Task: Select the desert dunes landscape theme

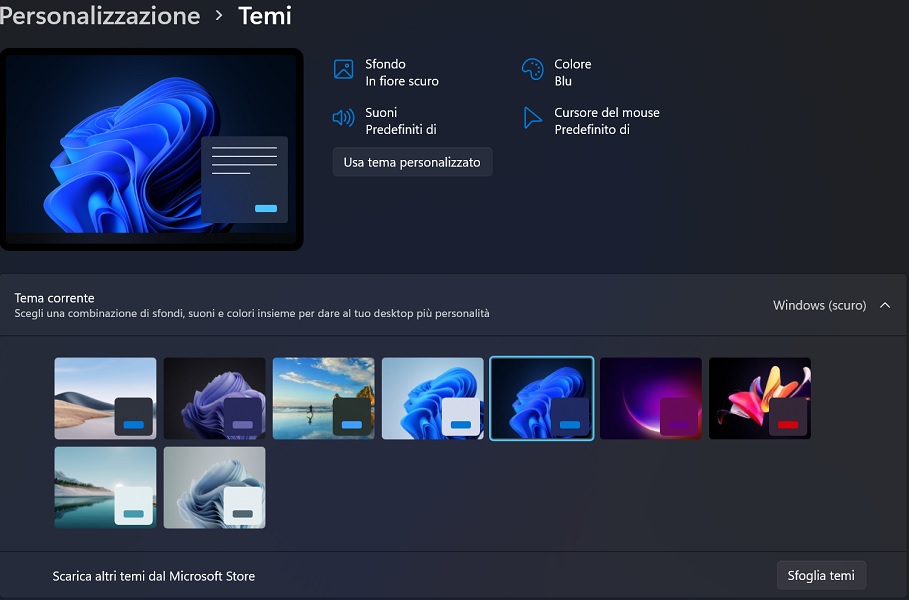Action: pyautogui.click(x=105, y=398)
